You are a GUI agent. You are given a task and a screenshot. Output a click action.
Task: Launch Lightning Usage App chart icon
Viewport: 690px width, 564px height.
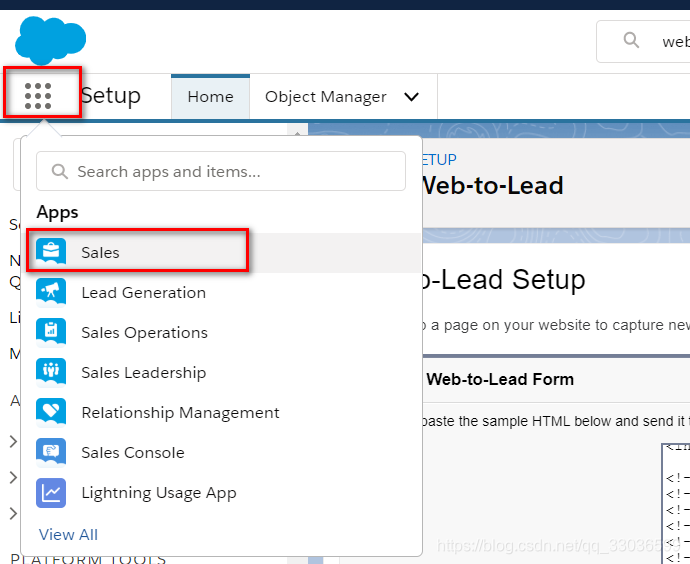tap(51, 493)
